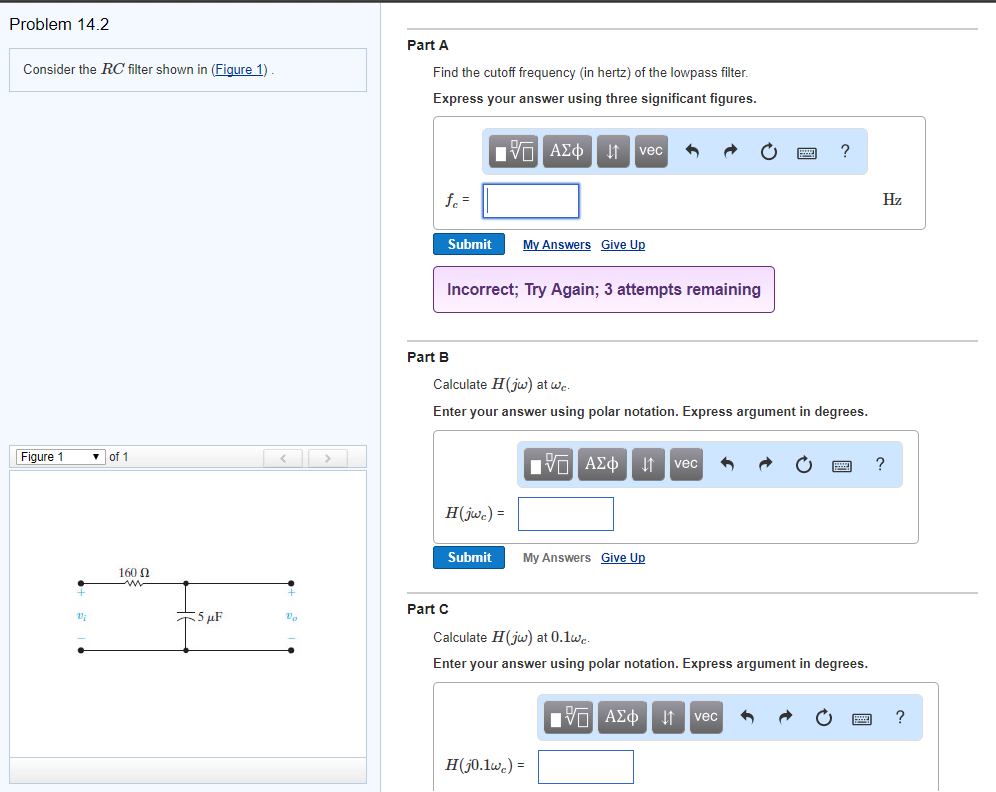This screenshot has width=996, height=792.
Task: Click grayed 'My Answers' text in Part B
Action: (557, 558)
